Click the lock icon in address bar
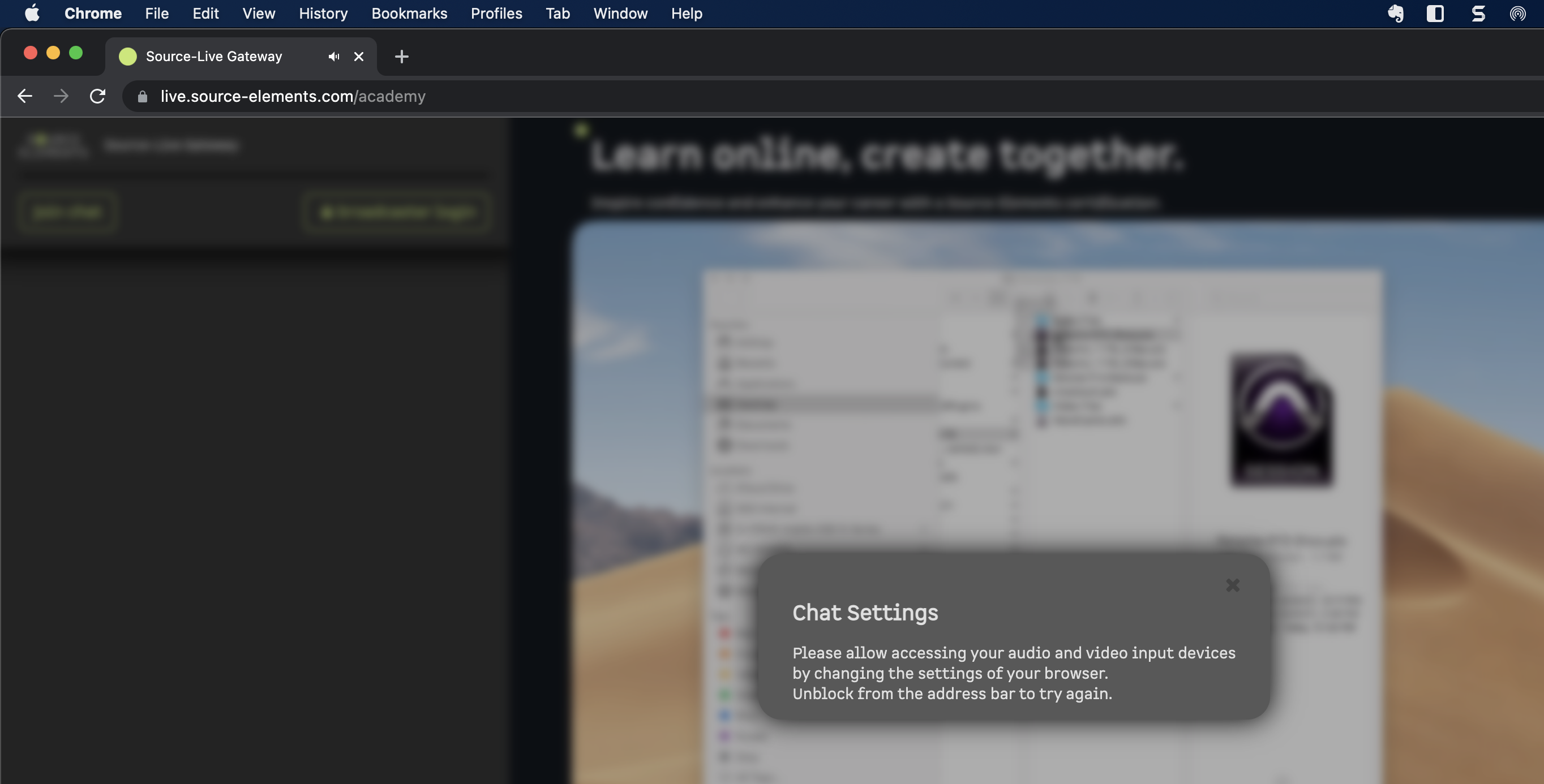This screenshot has height=784, width=1544. point(142,96)
